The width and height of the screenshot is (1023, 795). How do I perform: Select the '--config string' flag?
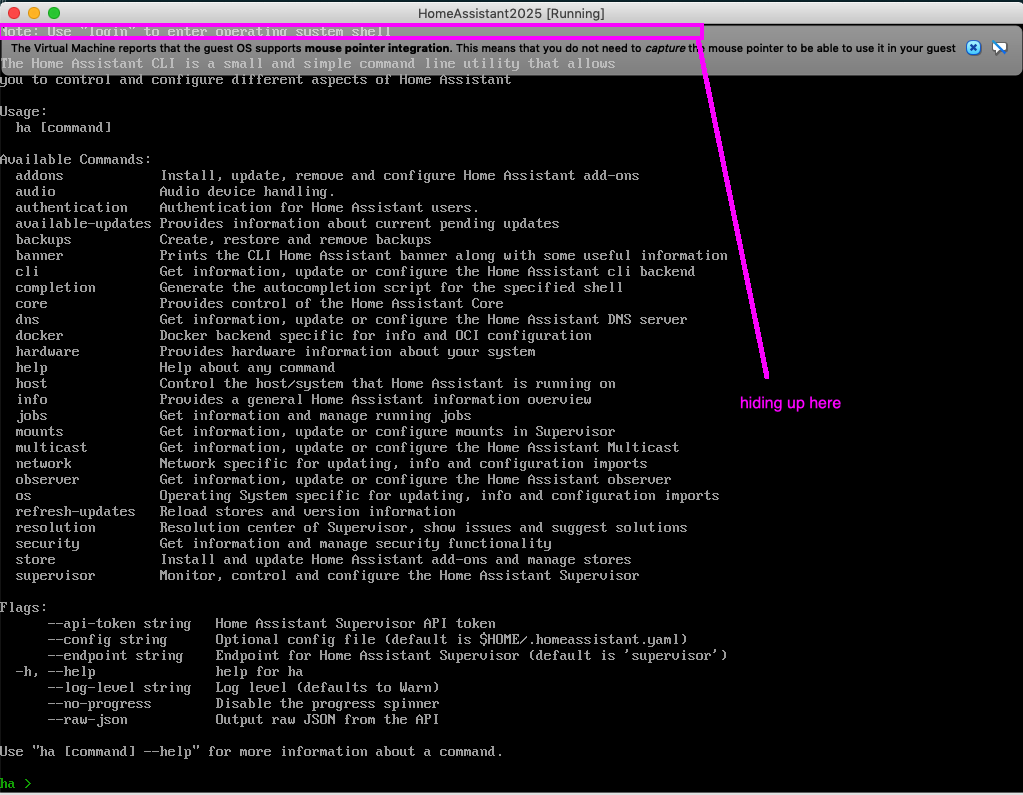tap(108, 638)
